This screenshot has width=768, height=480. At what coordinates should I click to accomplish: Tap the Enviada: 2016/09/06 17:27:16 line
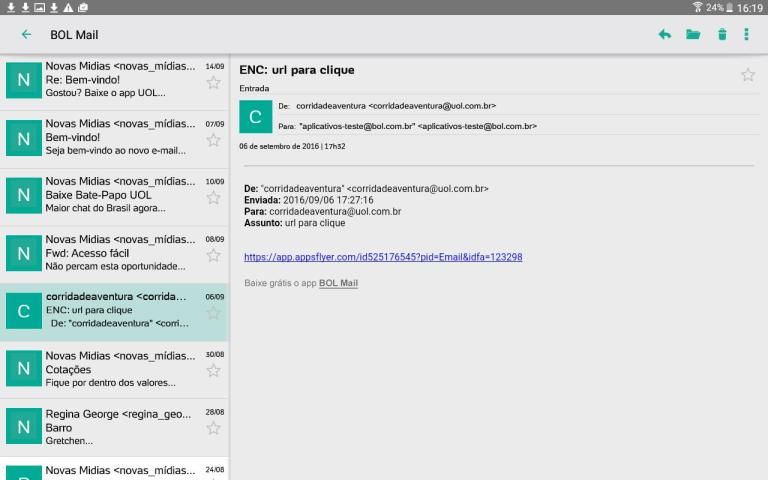pyautogui.click(x=309, y=200)
